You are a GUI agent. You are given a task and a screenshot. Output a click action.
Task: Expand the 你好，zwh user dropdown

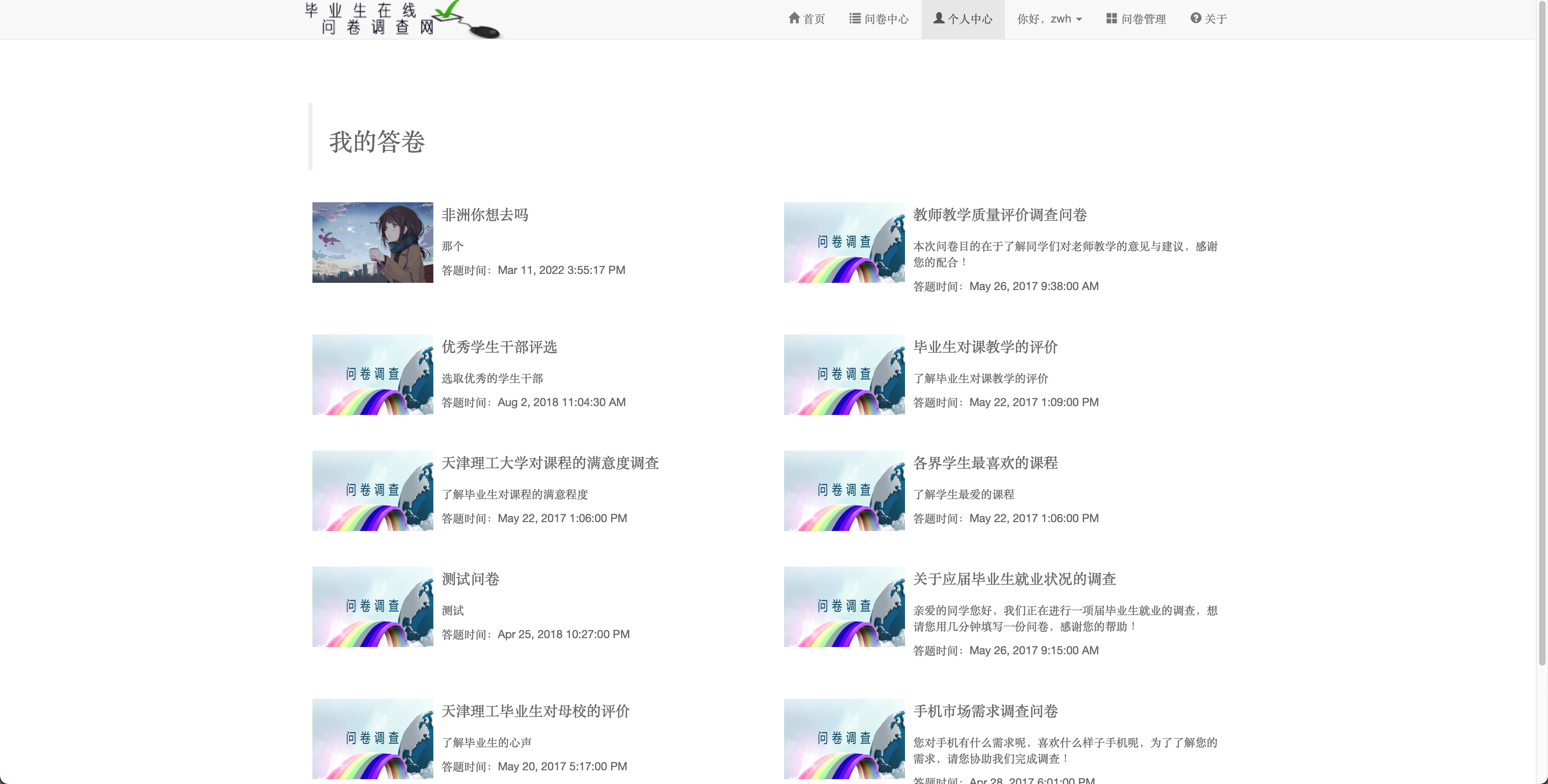(x=1049, y=19)
